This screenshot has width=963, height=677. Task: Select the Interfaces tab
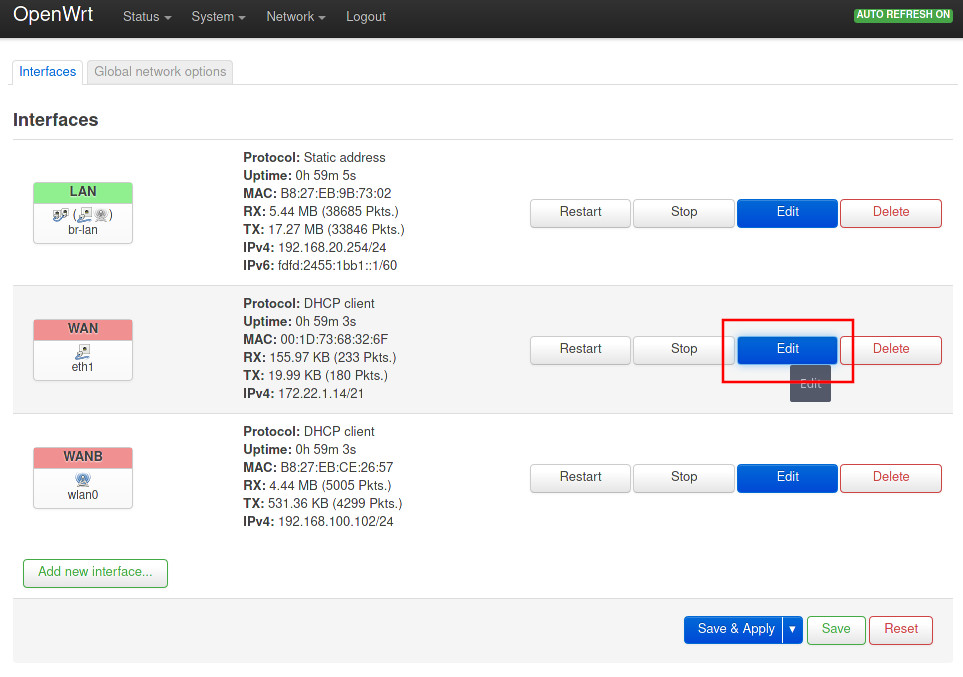47,72
